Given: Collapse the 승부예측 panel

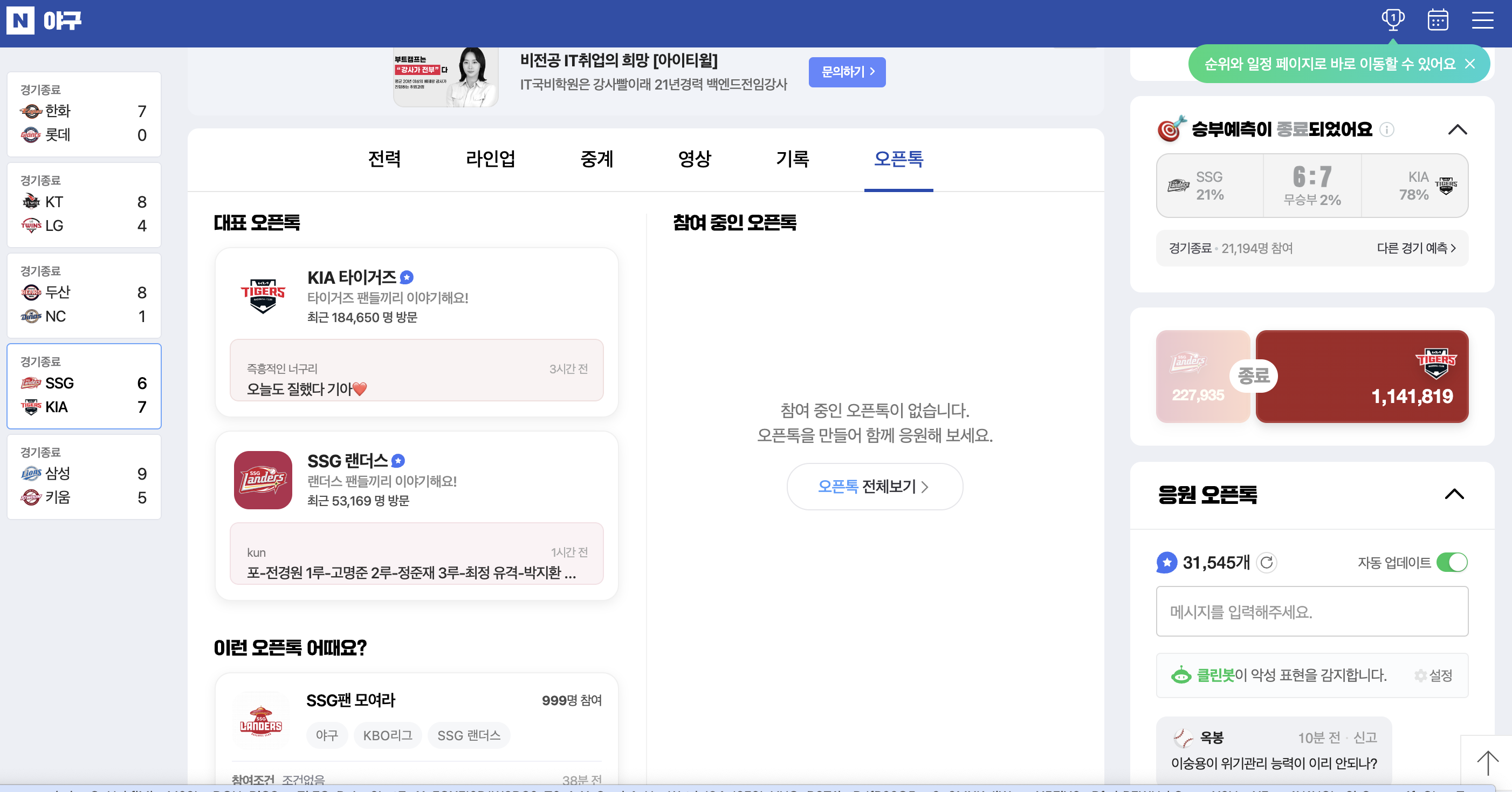Looking at the screenshot, I should pos(1458,129).
